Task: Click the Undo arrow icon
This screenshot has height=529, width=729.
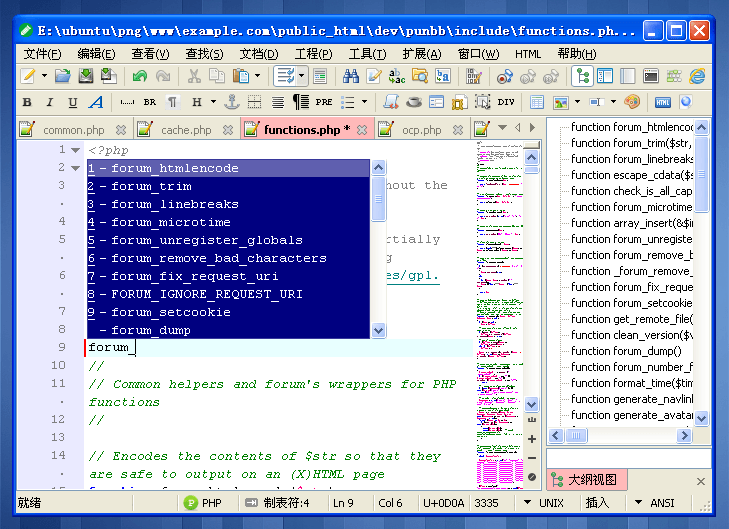Action: click(139, 76)
